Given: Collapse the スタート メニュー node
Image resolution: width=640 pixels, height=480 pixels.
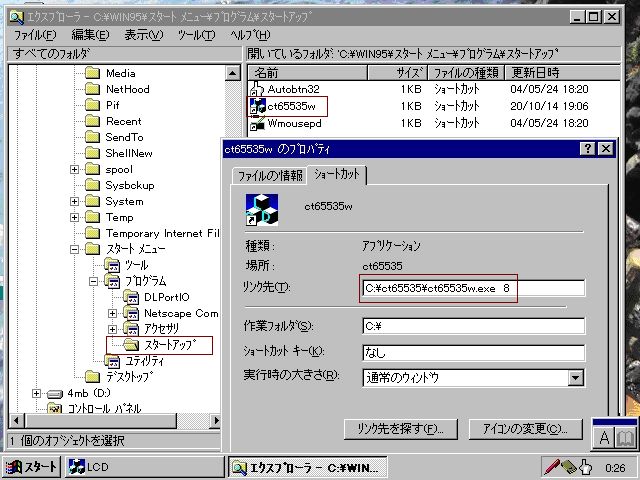Looking at the screenshot, I should pos(74,249).
